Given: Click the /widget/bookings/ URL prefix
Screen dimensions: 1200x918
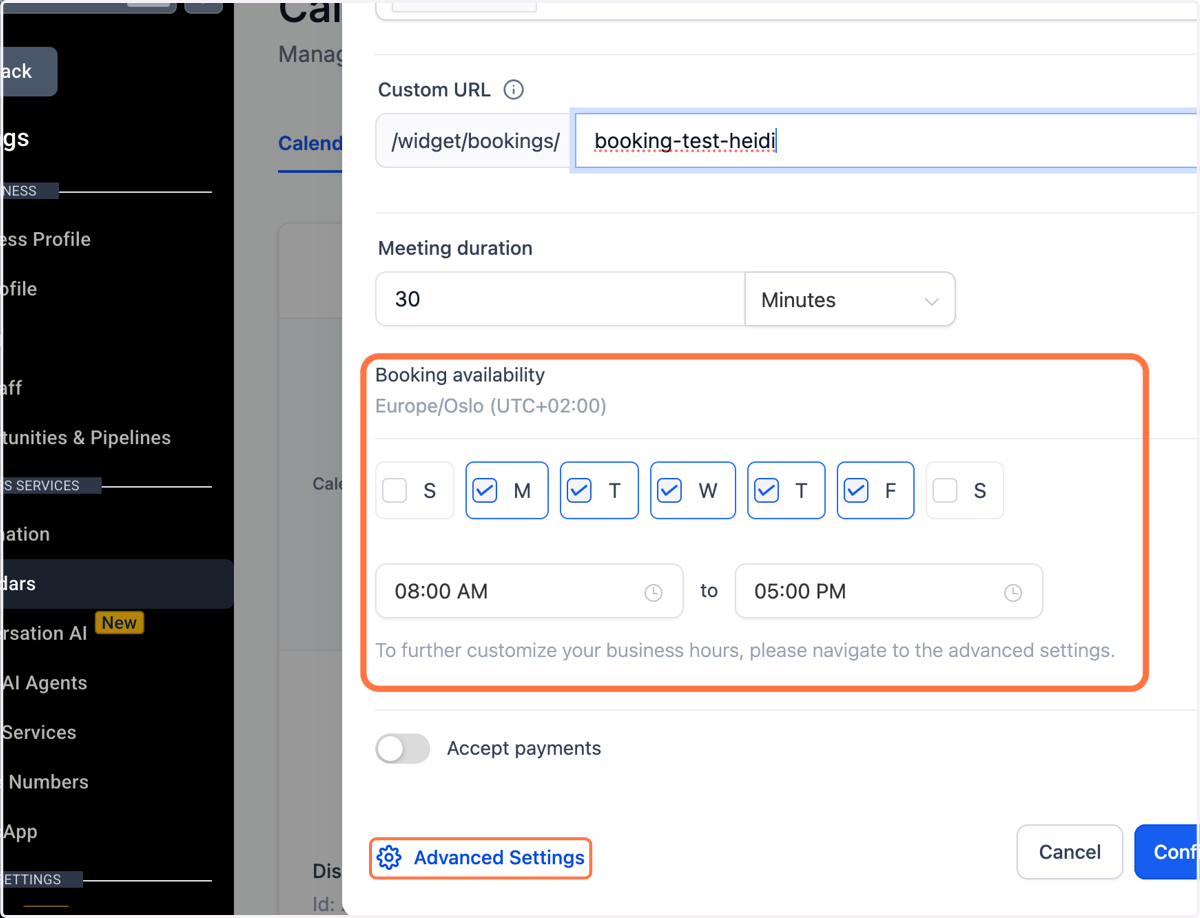Looking at the screenshot, I should tap(475, 141).
